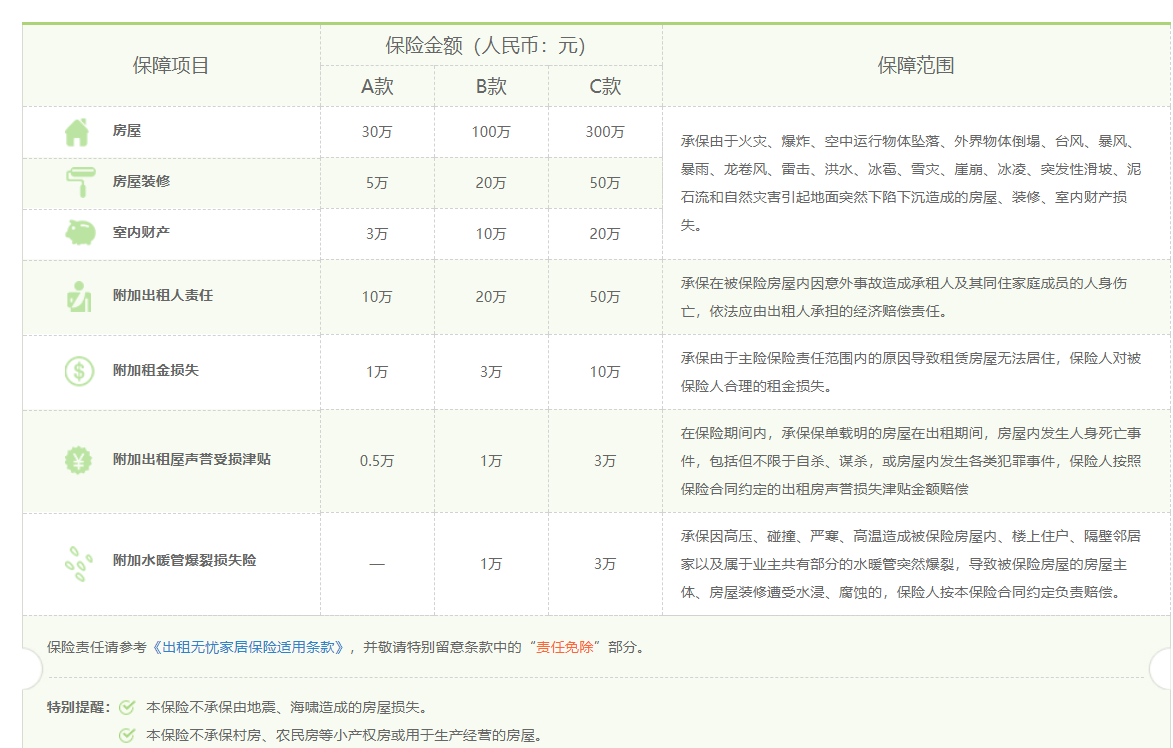Click the 20万 amount for 附加出租人责任

point(491,297)
